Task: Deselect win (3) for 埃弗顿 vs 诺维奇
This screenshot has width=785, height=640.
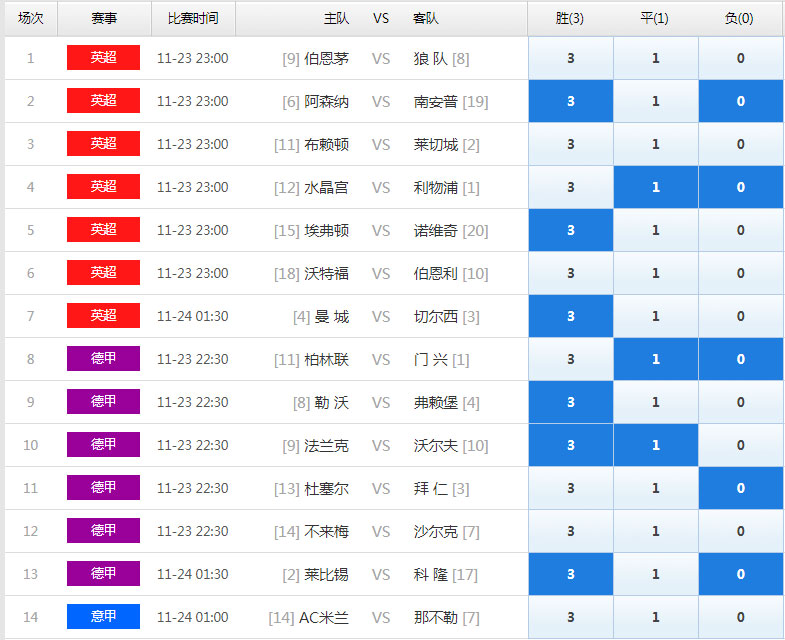Action: [x=571, y=230]
